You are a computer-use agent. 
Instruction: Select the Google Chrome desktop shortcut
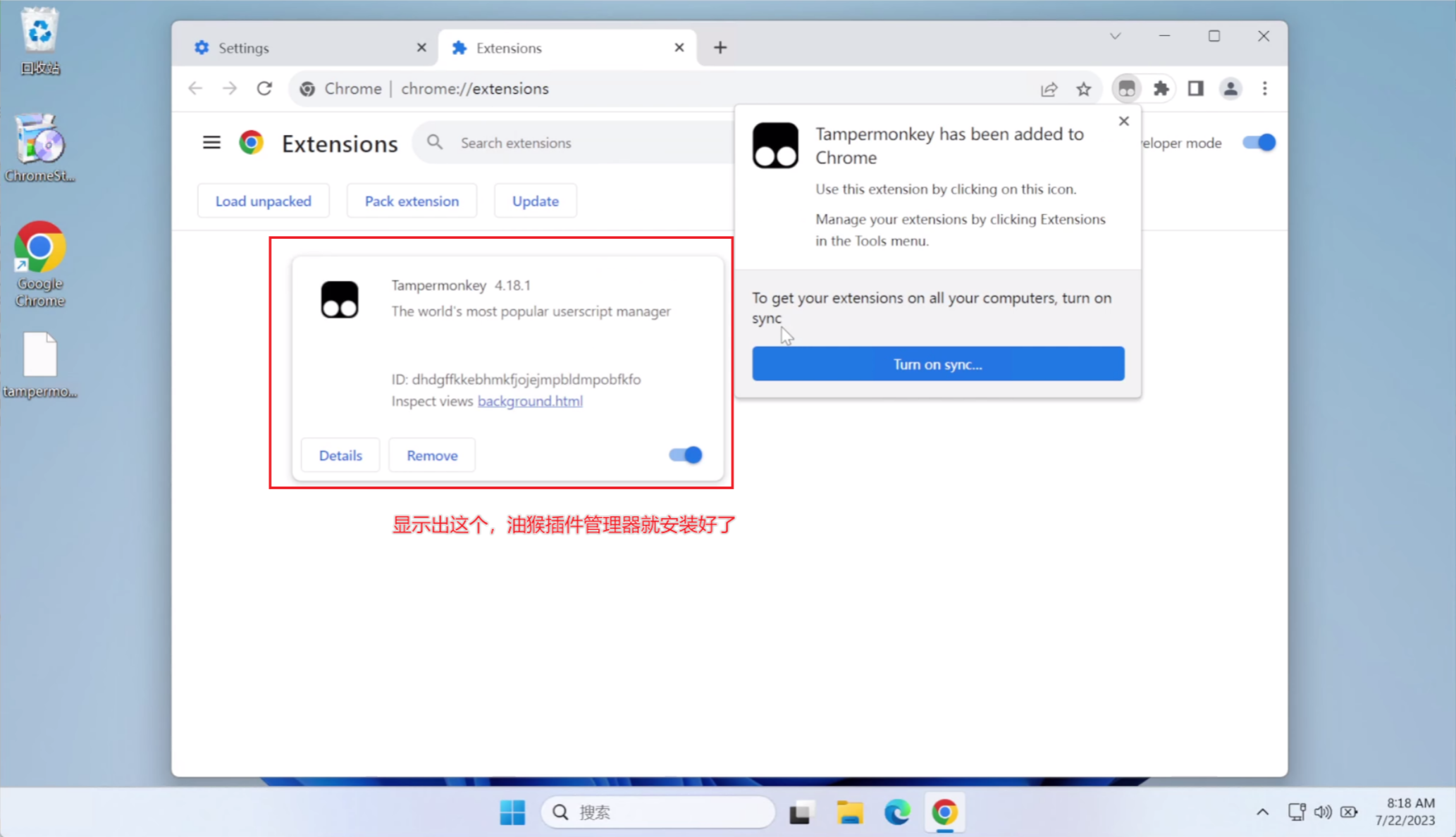tap(40, 264)
